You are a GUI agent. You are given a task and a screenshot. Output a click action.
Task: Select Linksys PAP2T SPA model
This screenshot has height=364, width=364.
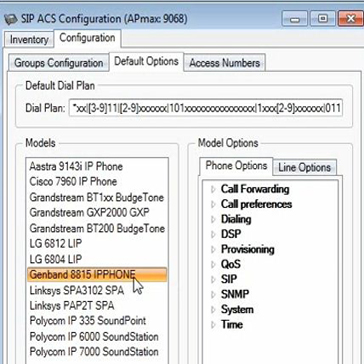97,305
